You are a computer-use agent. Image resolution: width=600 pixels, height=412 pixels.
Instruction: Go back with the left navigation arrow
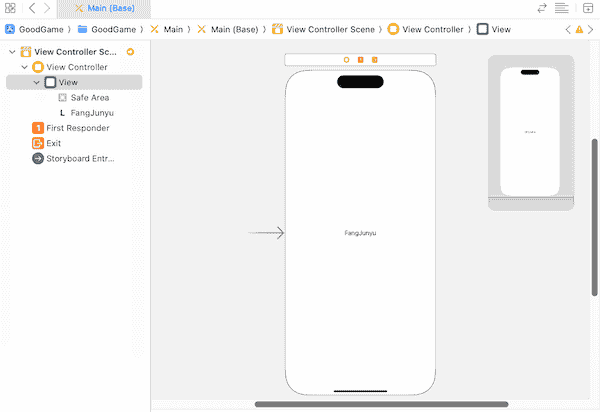click(32, 8)
